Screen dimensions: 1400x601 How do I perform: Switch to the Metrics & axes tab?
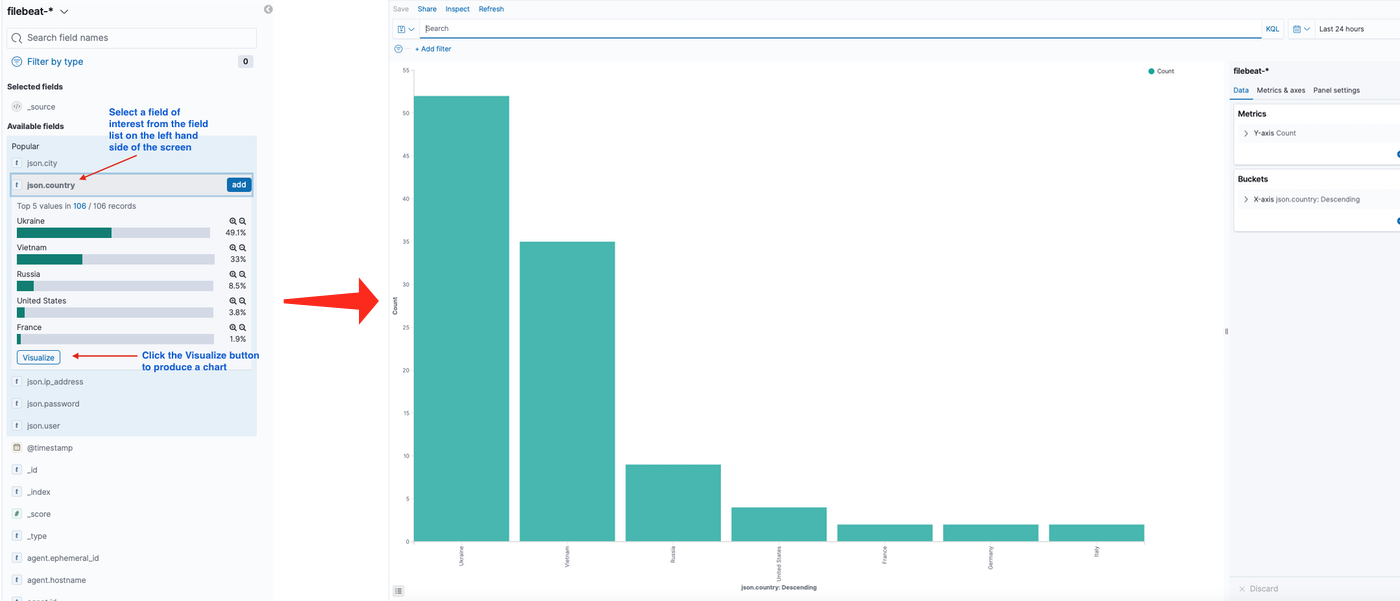(x=1280, y=90)
